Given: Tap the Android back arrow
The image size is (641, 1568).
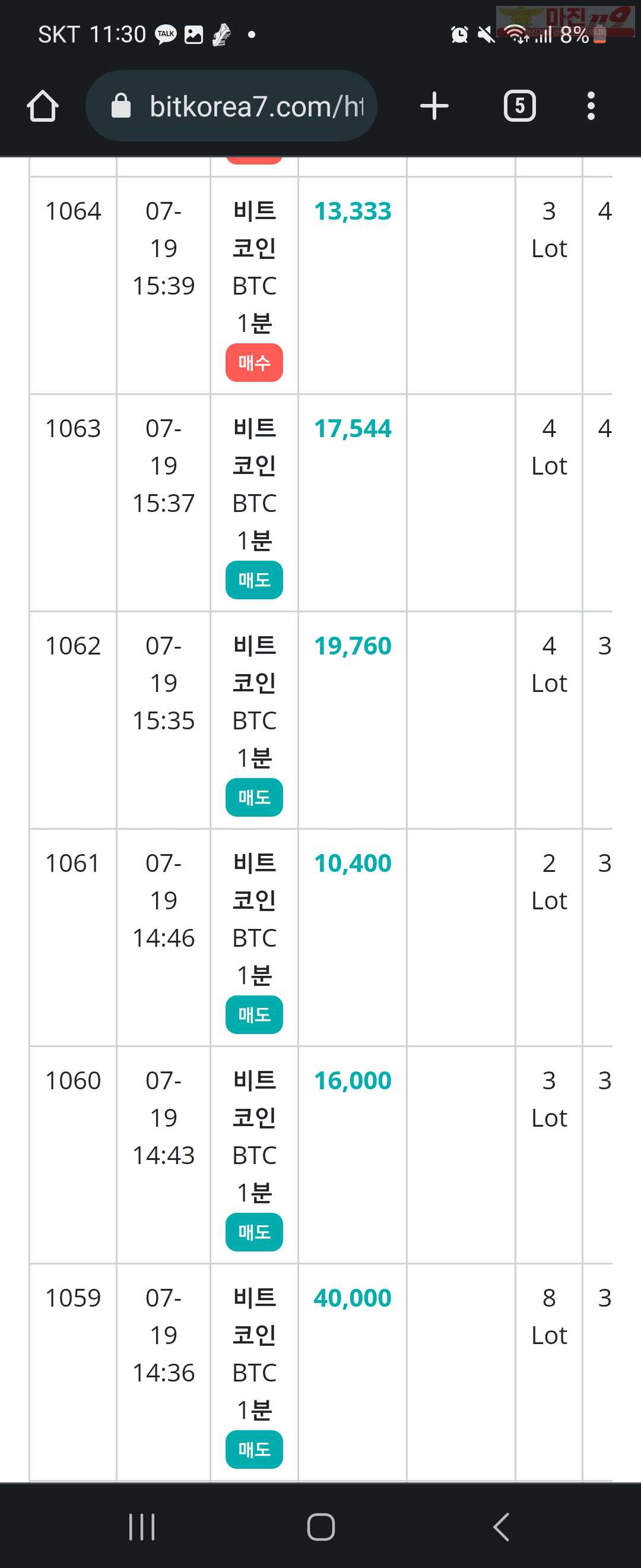Looking at the screenshot, I should [x=500, y=1527].
